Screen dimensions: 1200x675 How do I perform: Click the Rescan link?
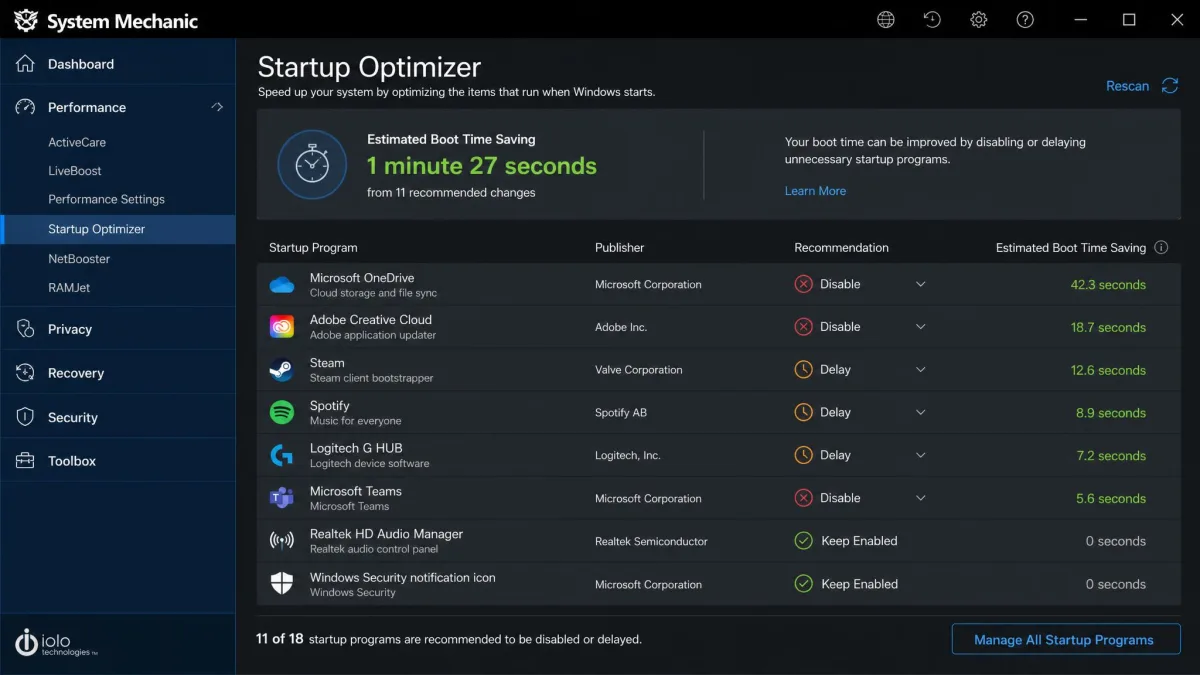click(x=1127, y=86)
